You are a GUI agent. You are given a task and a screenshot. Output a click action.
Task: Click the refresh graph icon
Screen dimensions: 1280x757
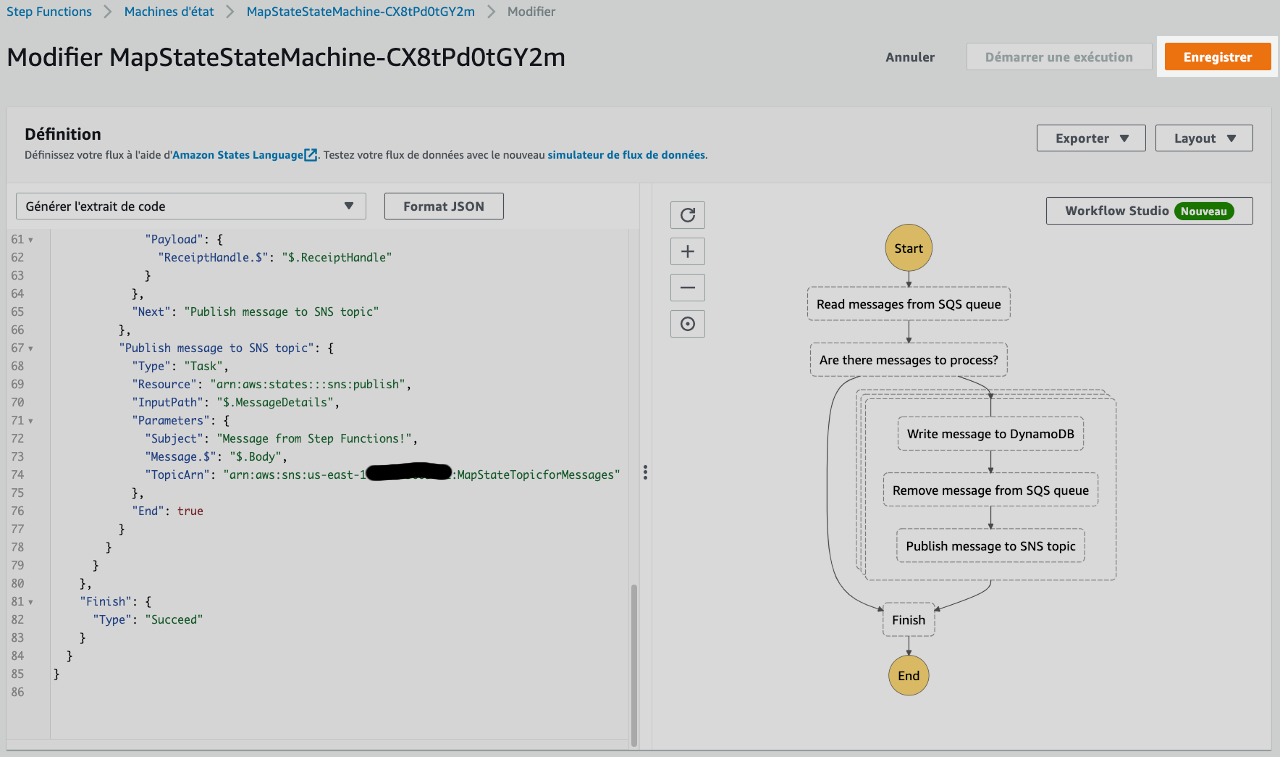pyautogui.click(x=687, y=215)
